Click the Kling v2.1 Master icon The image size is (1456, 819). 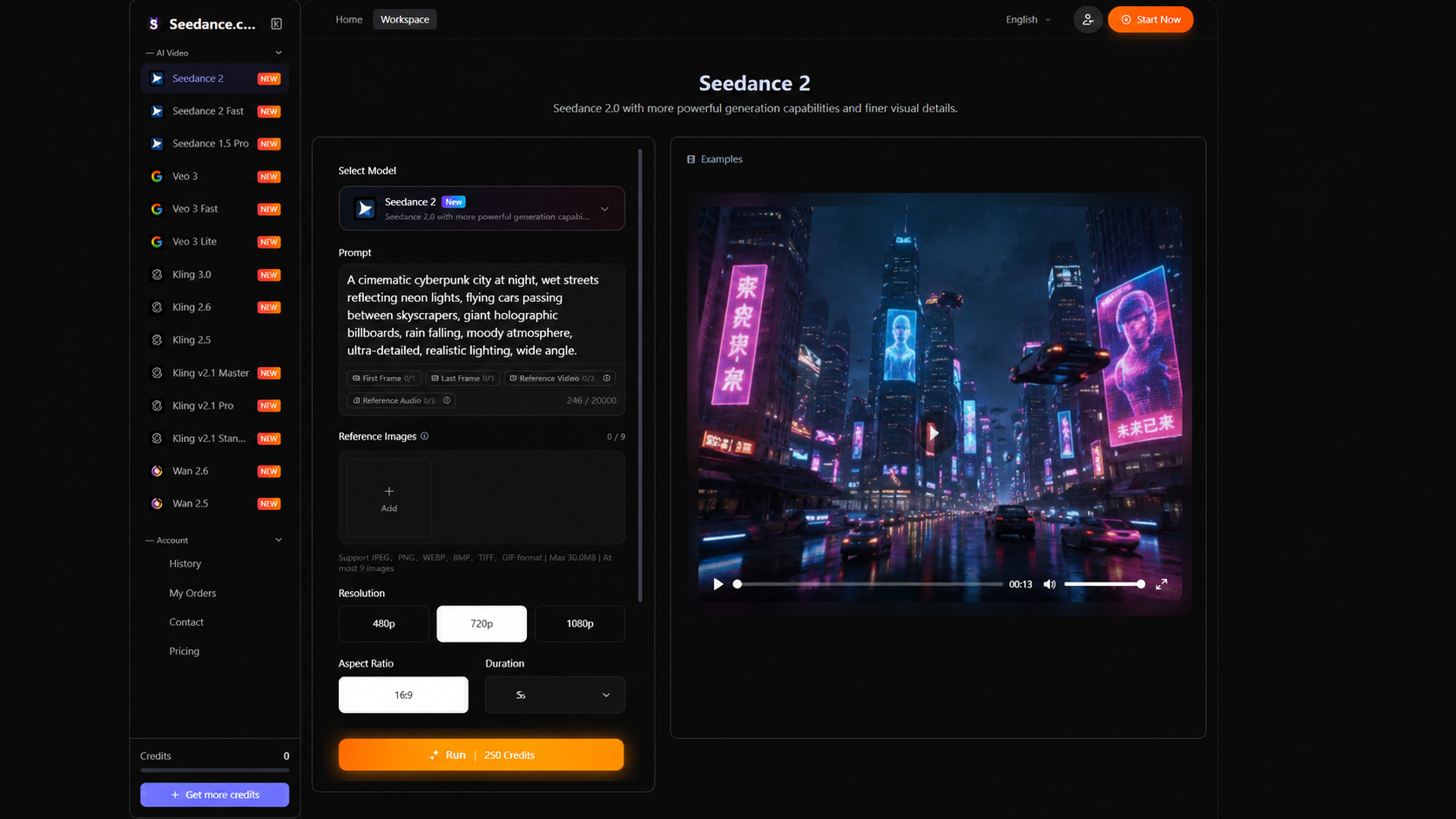tap(157, 373)
